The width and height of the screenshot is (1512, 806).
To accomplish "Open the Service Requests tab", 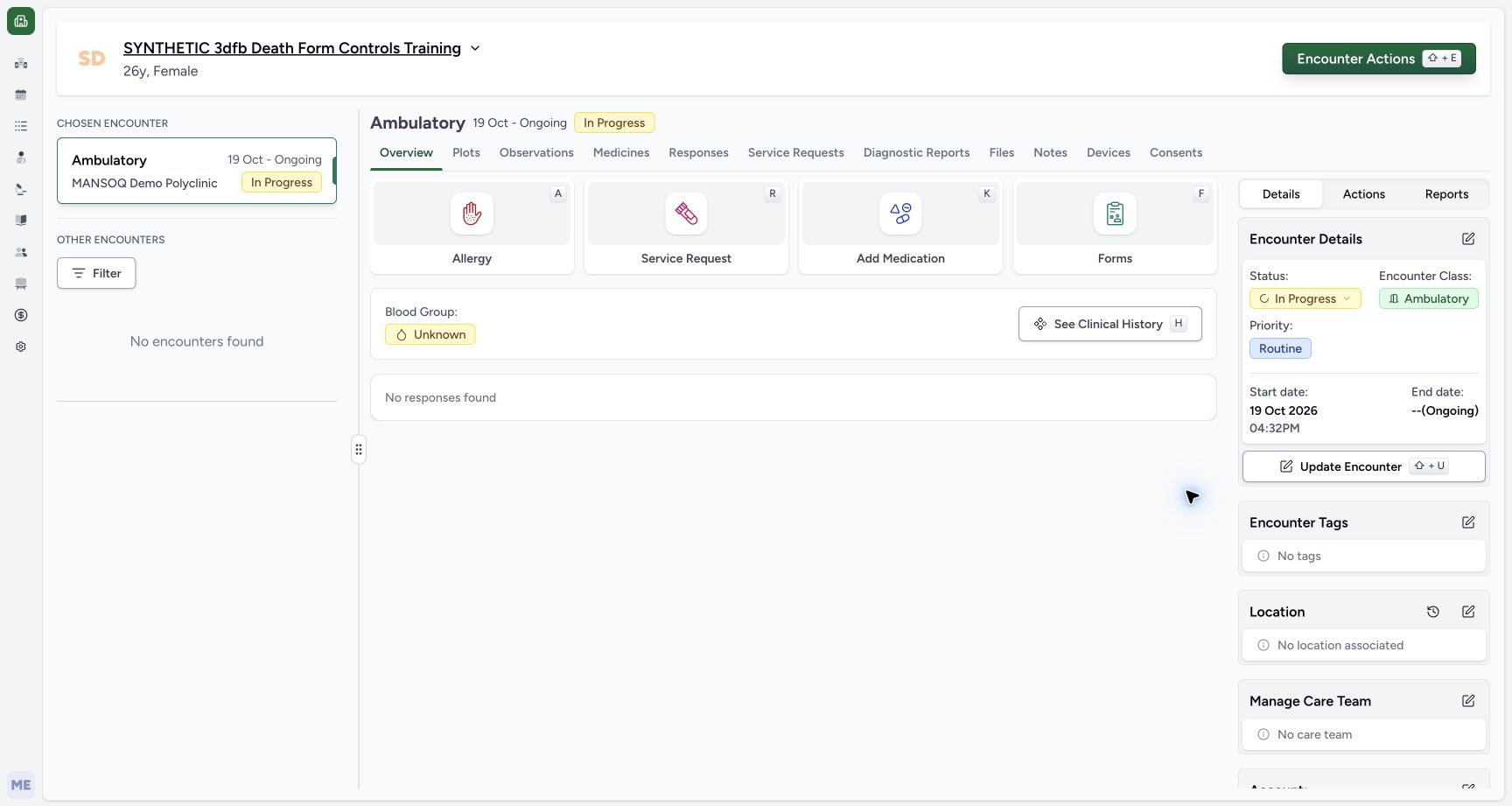I will coord(795,152).
